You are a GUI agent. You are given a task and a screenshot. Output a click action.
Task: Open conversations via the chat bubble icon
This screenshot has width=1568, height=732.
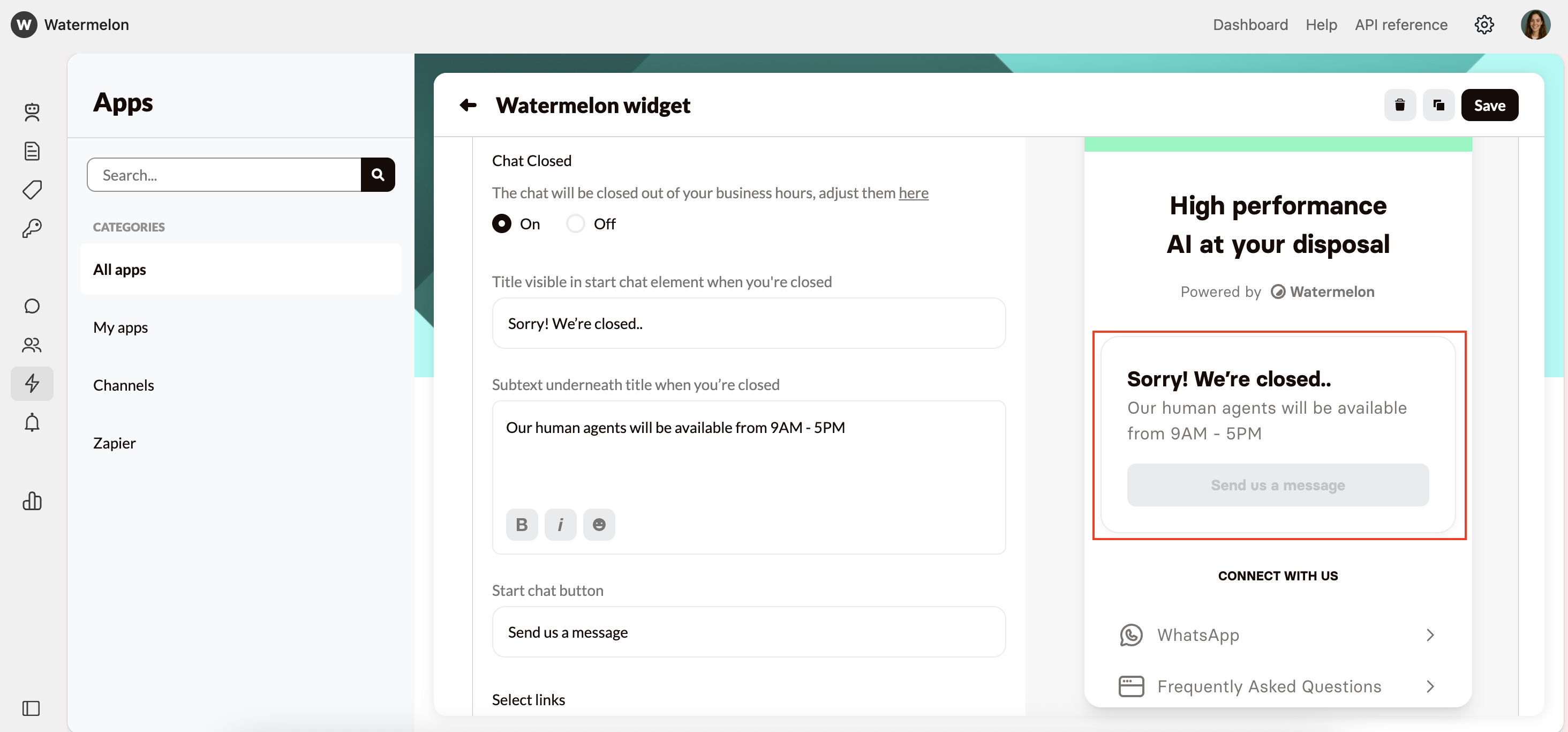(x=32, y=305)
